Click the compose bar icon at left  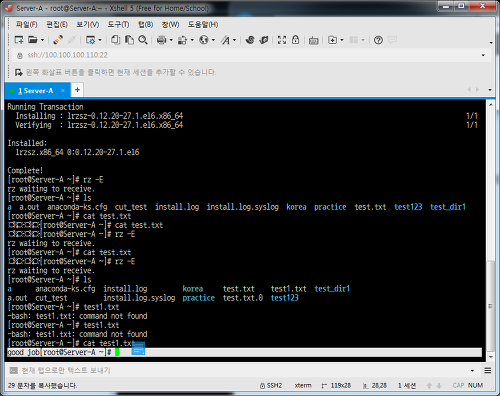pyautogui.click(x=14, y=370)
